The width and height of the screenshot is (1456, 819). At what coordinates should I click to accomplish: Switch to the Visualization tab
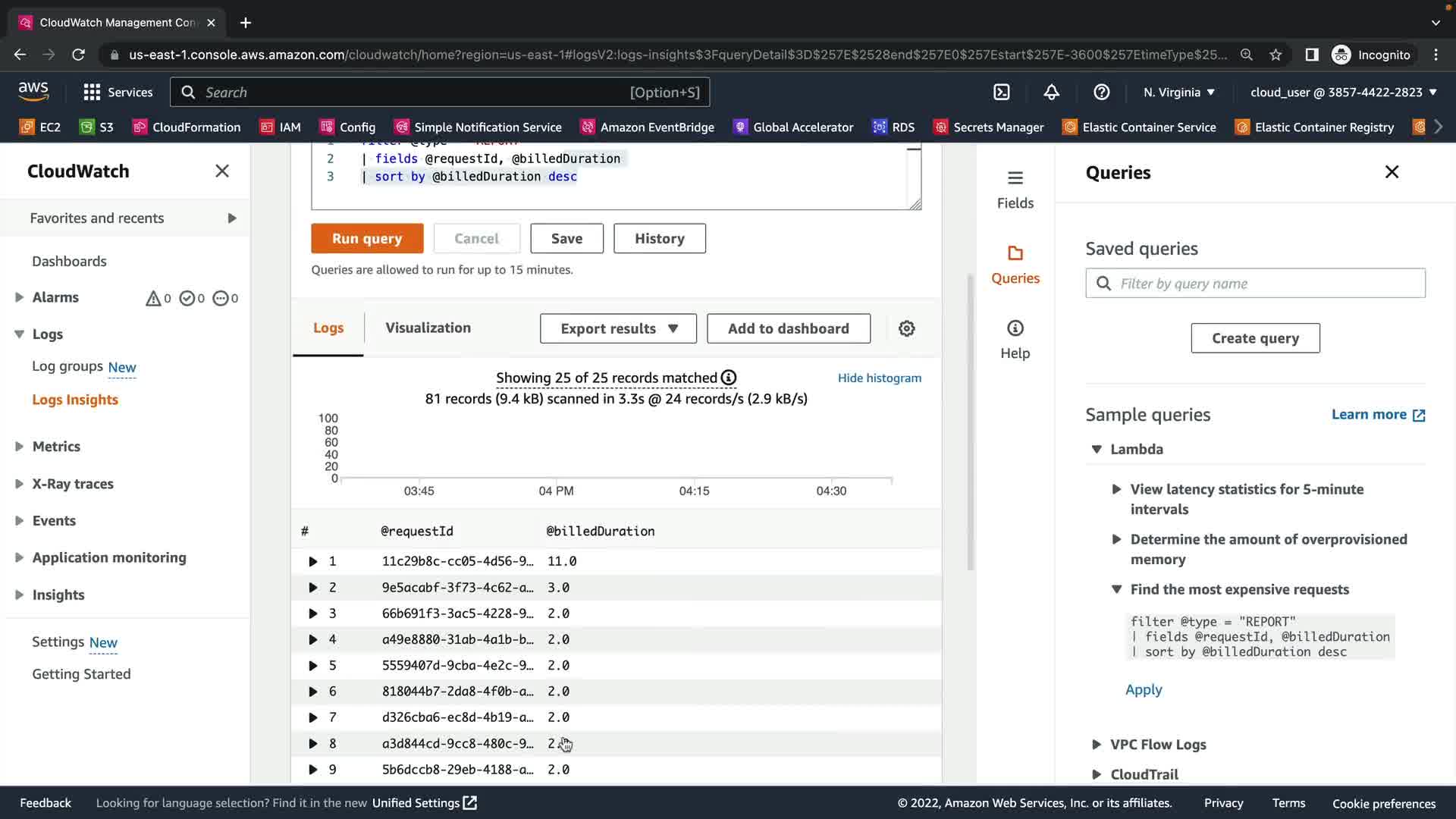coord(428,328)
